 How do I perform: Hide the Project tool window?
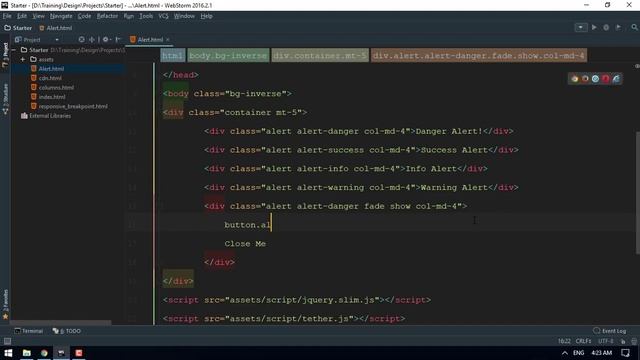pos(118,40)
